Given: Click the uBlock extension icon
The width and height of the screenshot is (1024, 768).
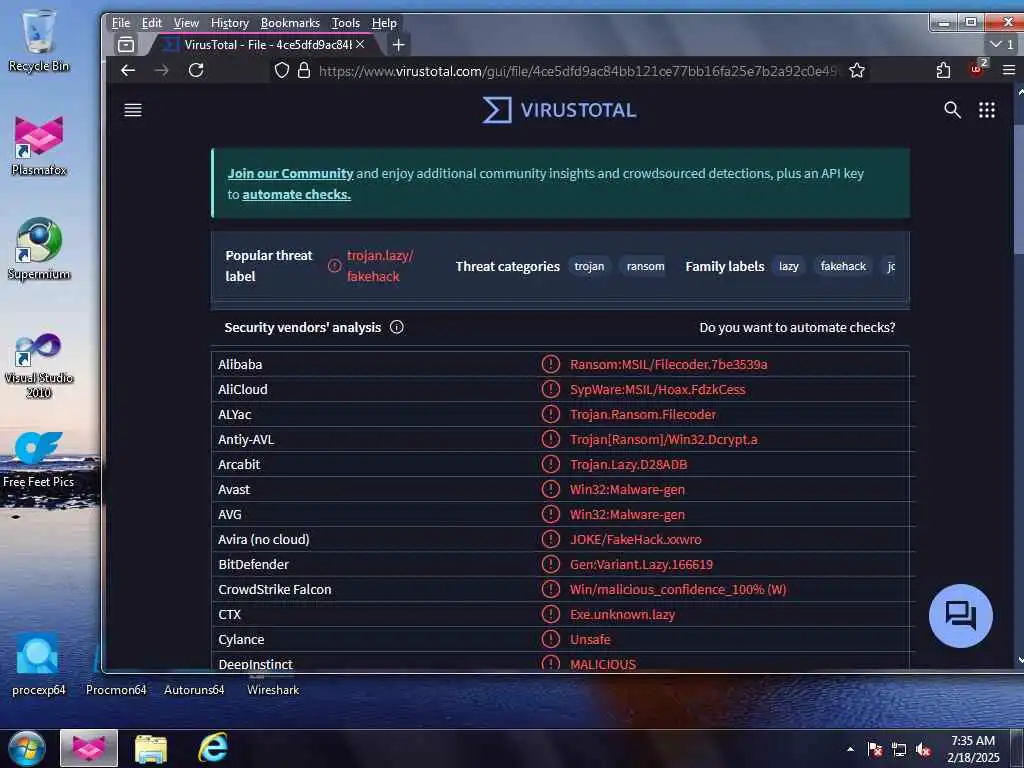Looking at the screenshot, I should pyautogui.click(x=978, y=69).
